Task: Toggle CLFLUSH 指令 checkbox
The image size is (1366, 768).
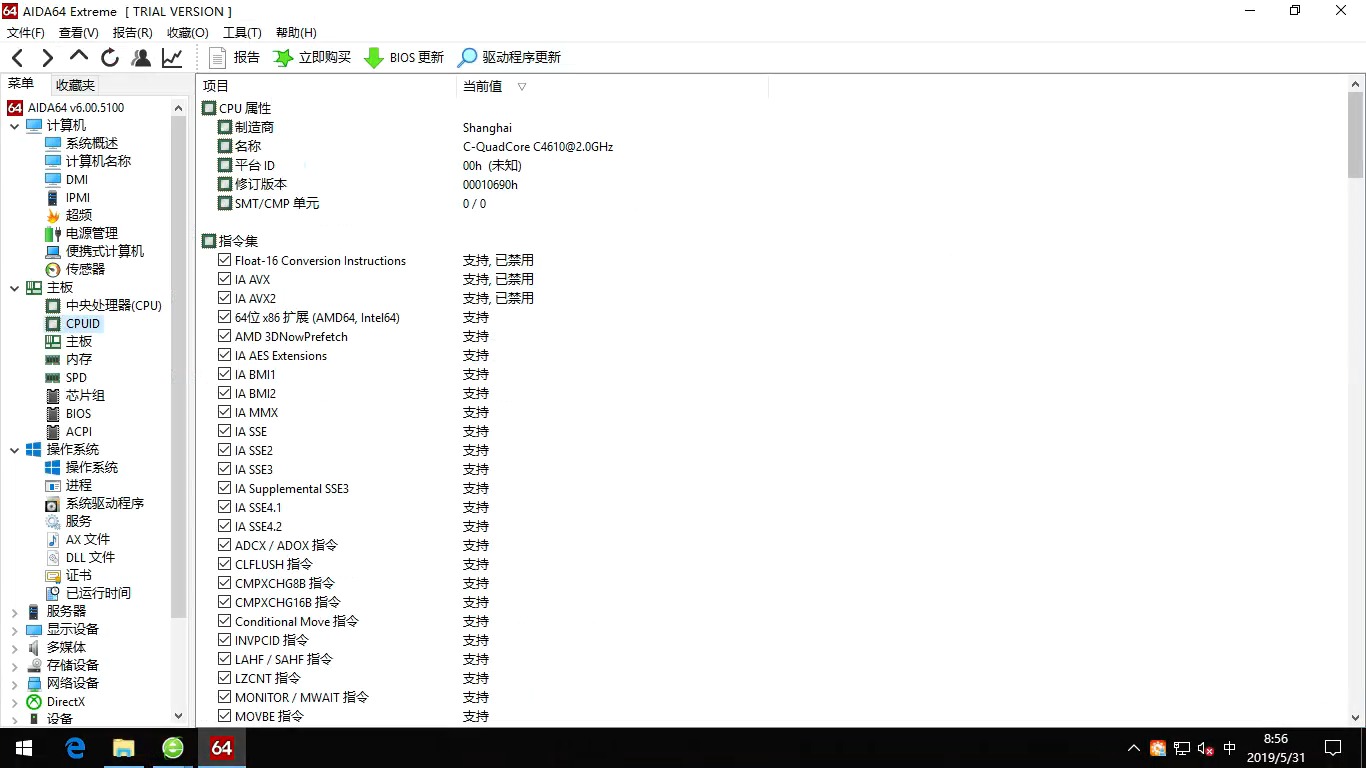Action: (225, 564)
